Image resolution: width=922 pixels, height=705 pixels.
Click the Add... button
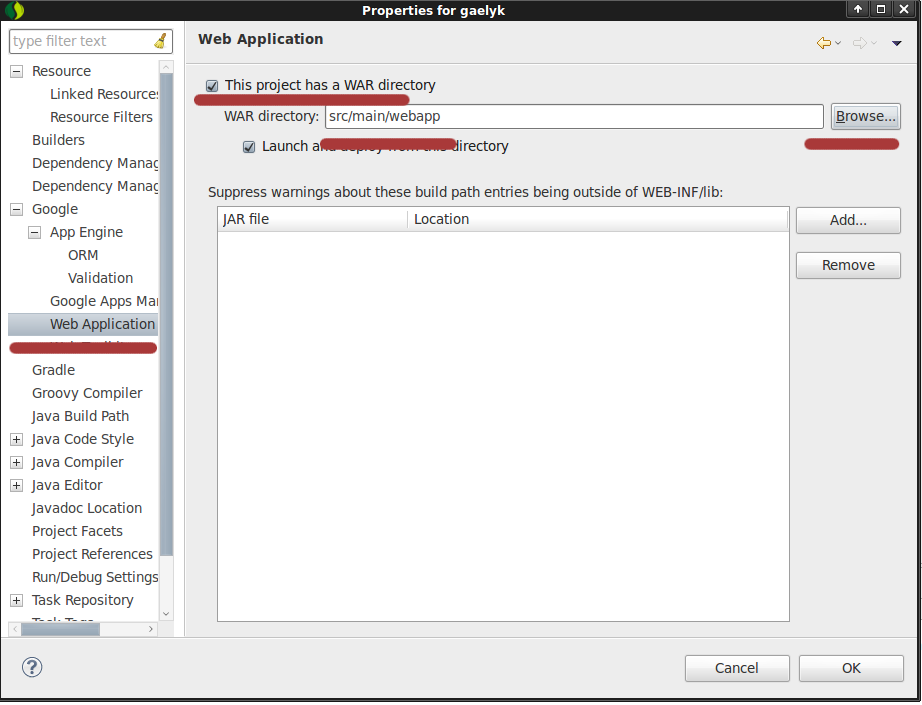848,220
